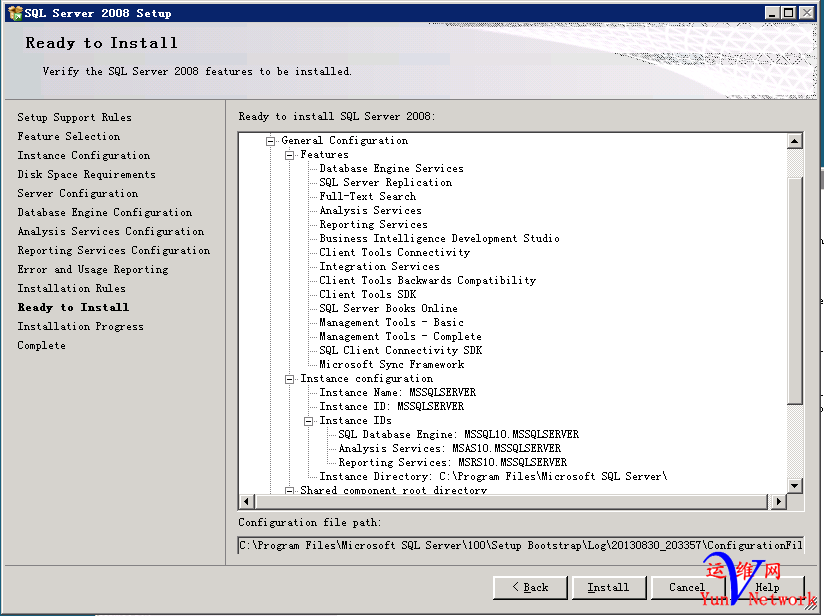This screenshot has height=616, width=824.
Task: Click the Configuration file path field
Action: pyautogui.click(x=521, y=546)
